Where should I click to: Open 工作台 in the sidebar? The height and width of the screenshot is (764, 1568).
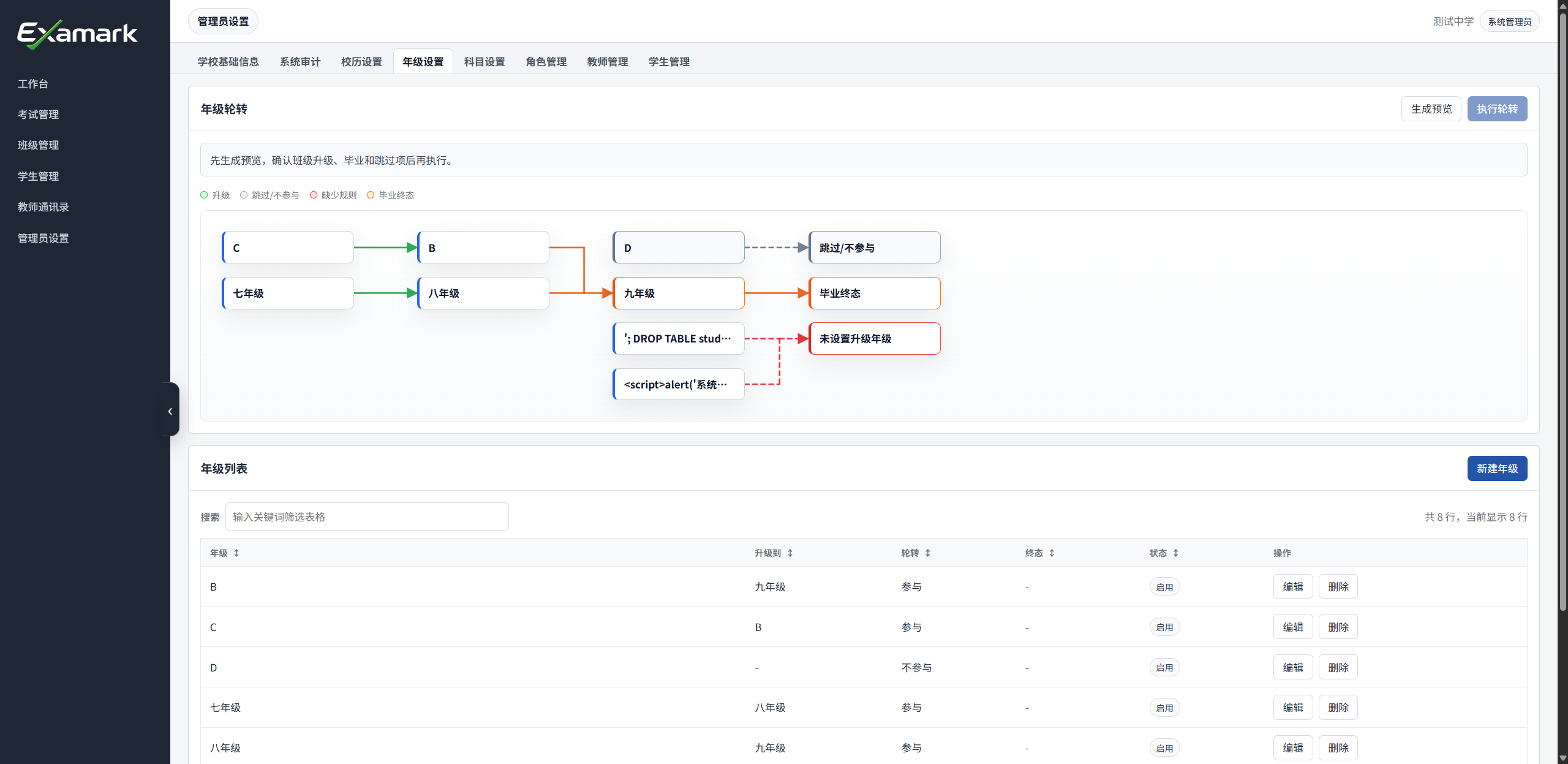click(x=33, y=84)
